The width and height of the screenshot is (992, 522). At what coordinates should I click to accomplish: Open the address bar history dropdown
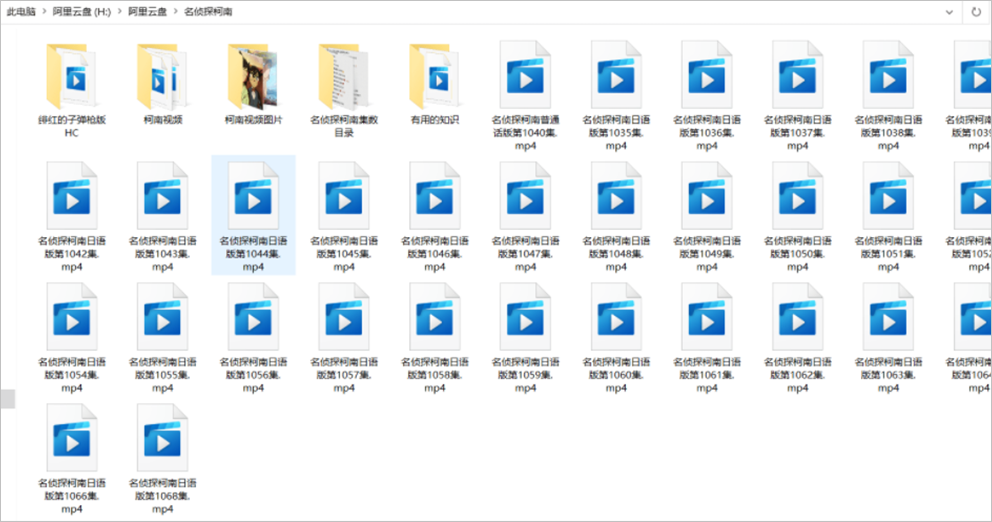tap(949, 12)
